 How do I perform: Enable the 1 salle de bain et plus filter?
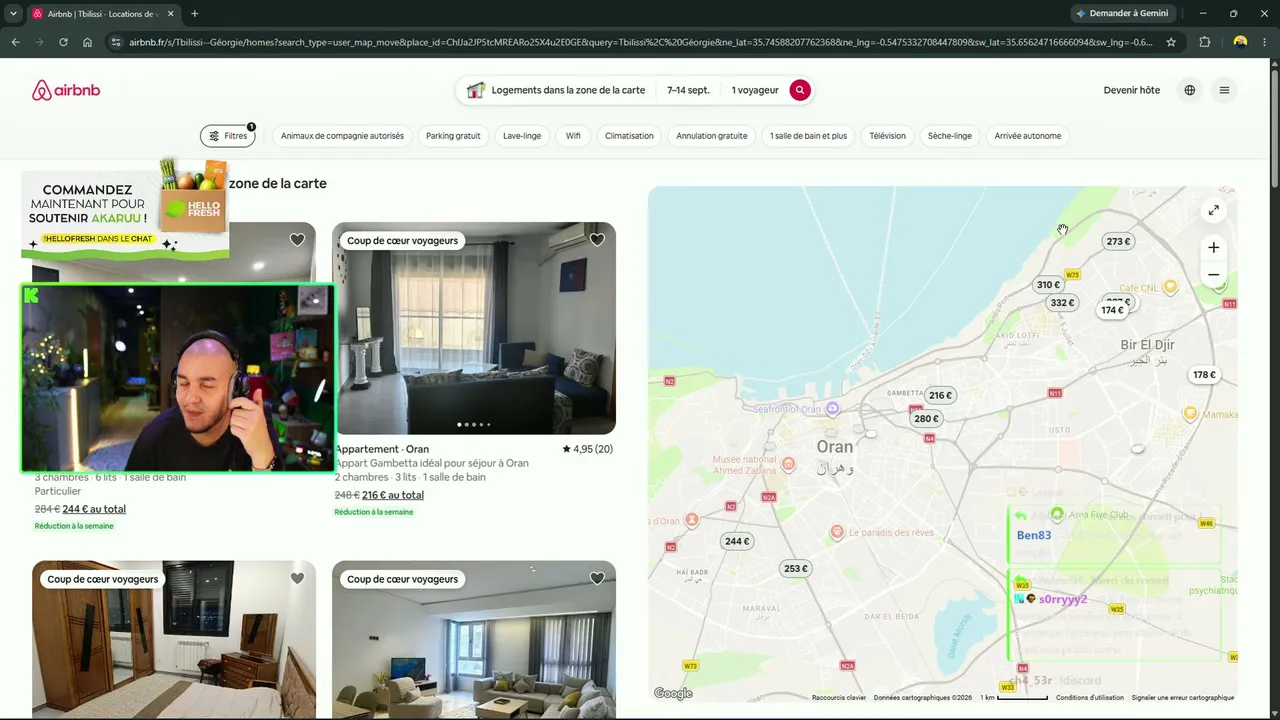coord(808,136)
